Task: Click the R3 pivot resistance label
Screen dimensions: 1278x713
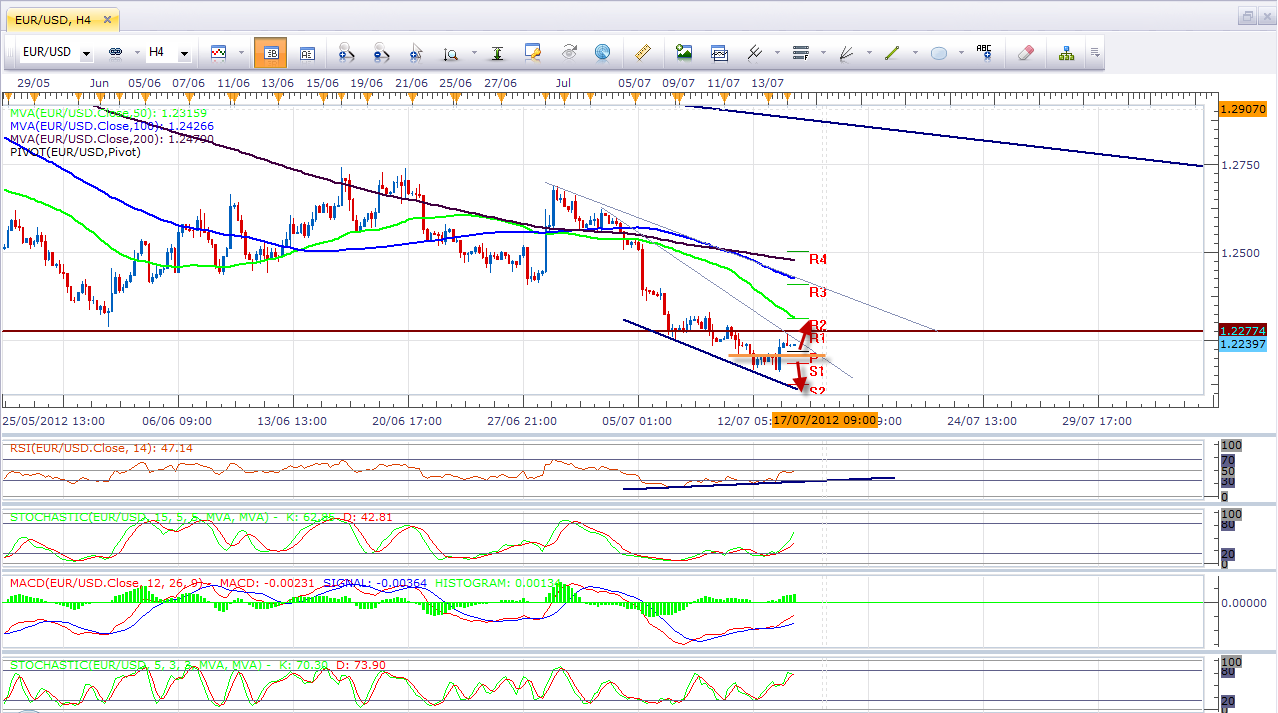Action: pos(818,293)
